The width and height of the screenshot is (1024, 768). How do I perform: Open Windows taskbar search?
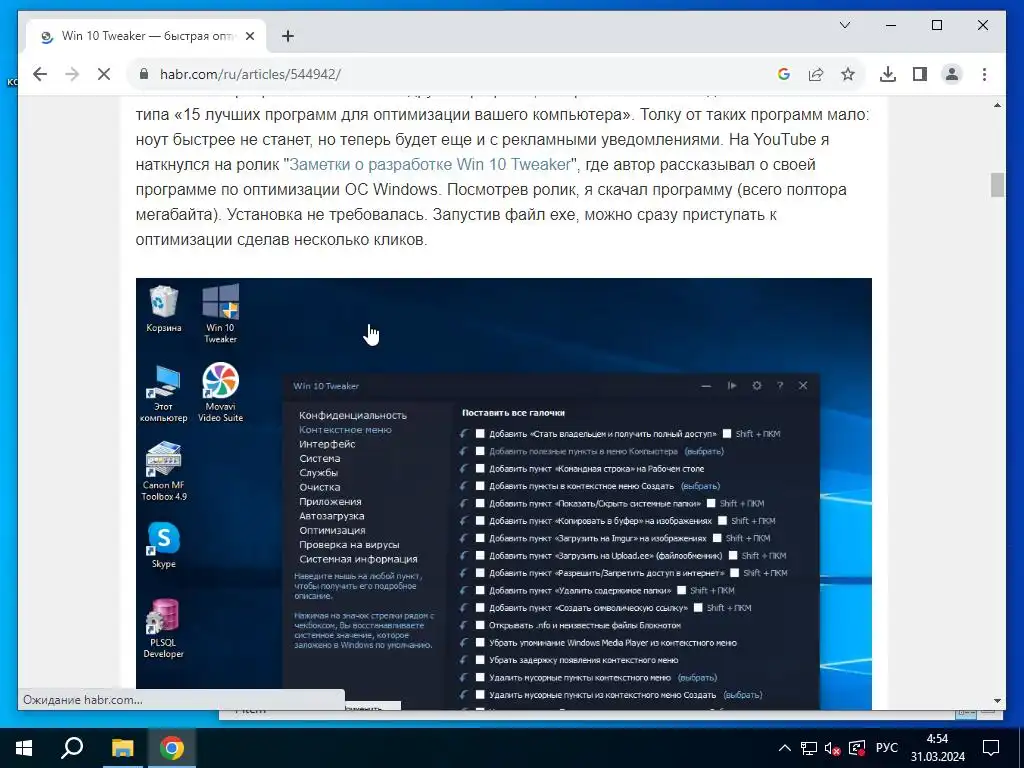tap(72, 748)
